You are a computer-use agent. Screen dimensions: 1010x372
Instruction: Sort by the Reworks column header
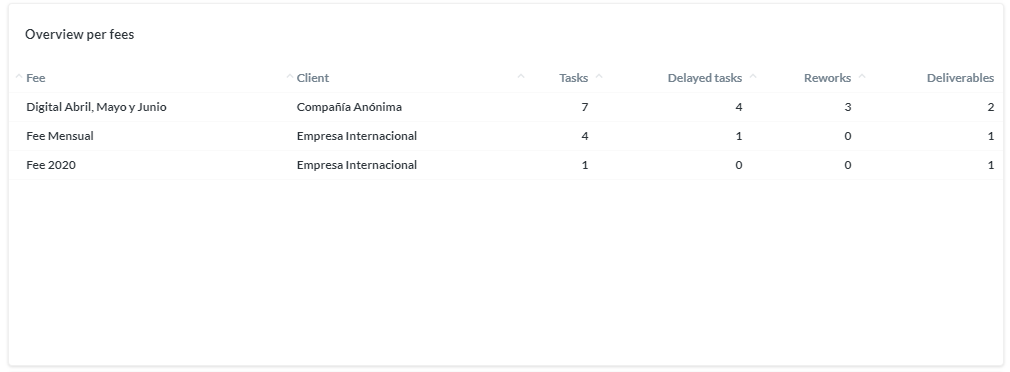tap(827, 78)
